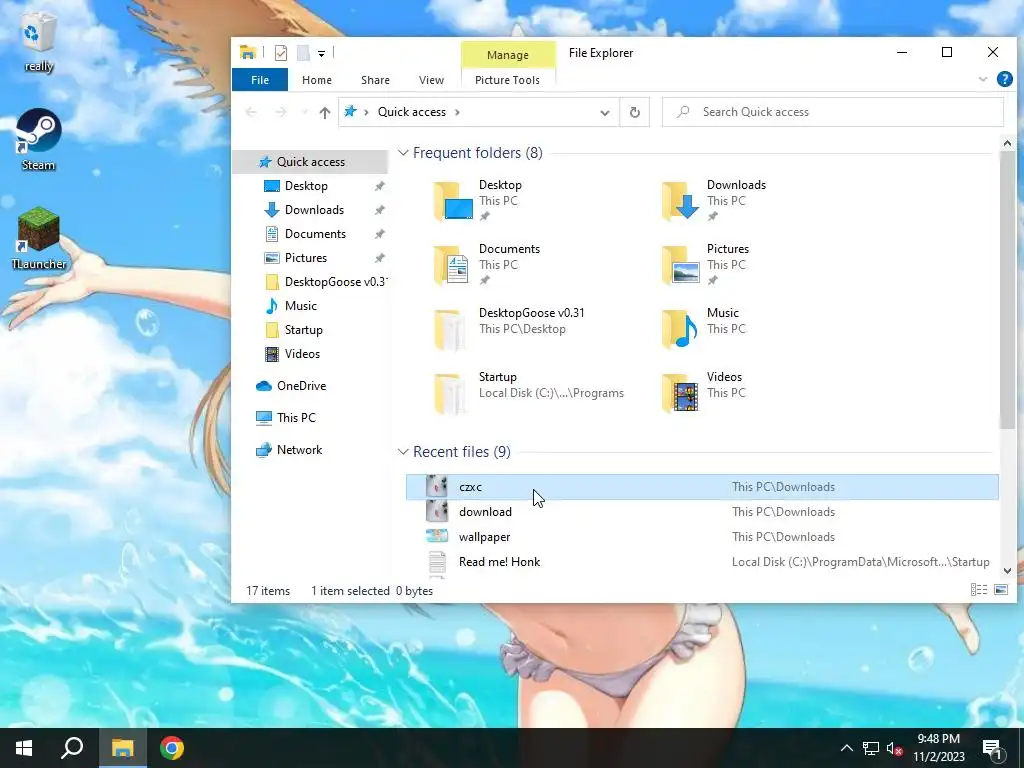The image size is (1024, 768).
Task: Switch to the View ribbon tab
Action: (431, 80)
